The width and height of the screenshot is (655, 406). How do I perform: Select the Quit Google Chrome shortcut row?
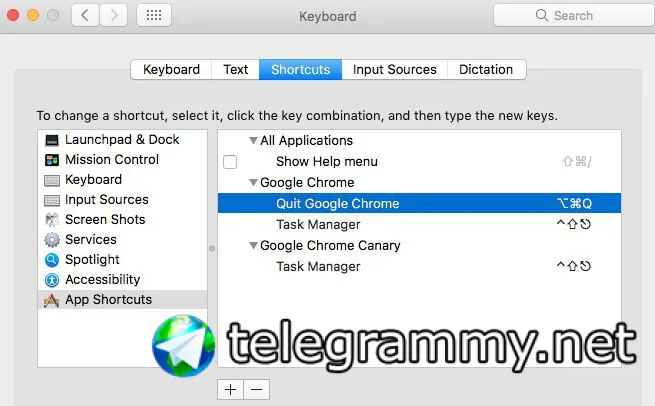coord(419,203)
